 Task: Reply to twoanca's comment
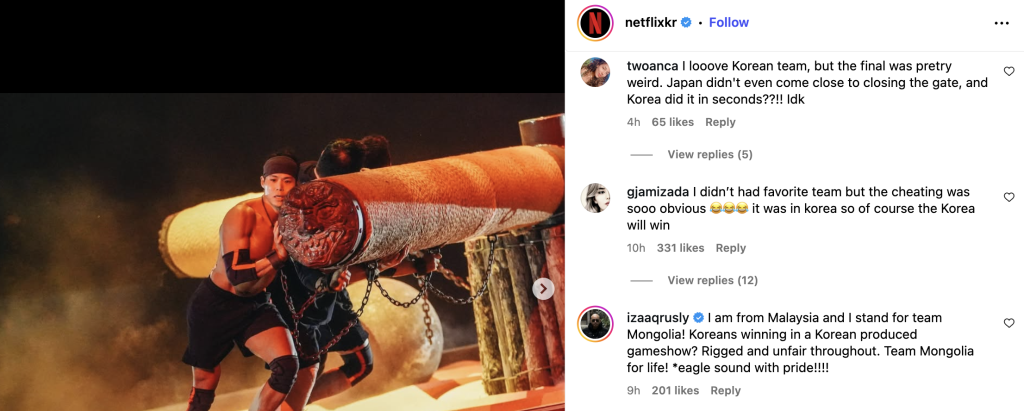click(x=720, y=122)
